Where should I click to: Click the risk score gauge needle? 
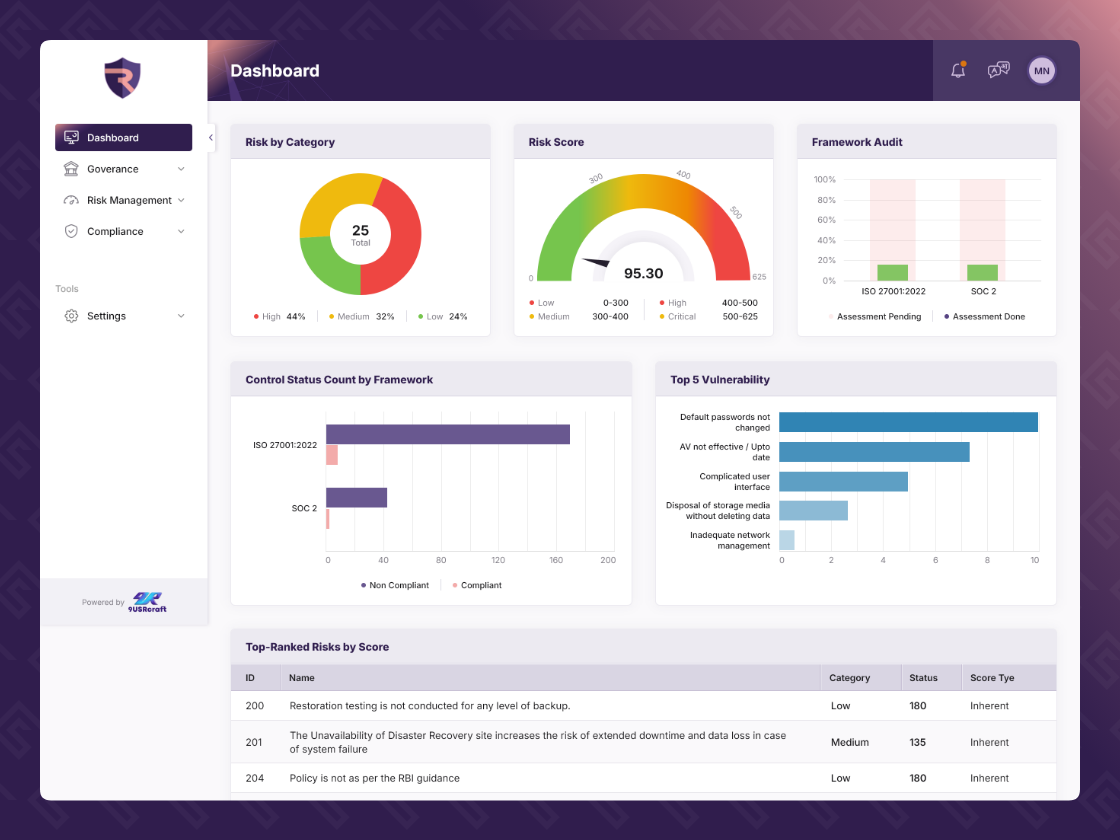(x=596, y=262)
